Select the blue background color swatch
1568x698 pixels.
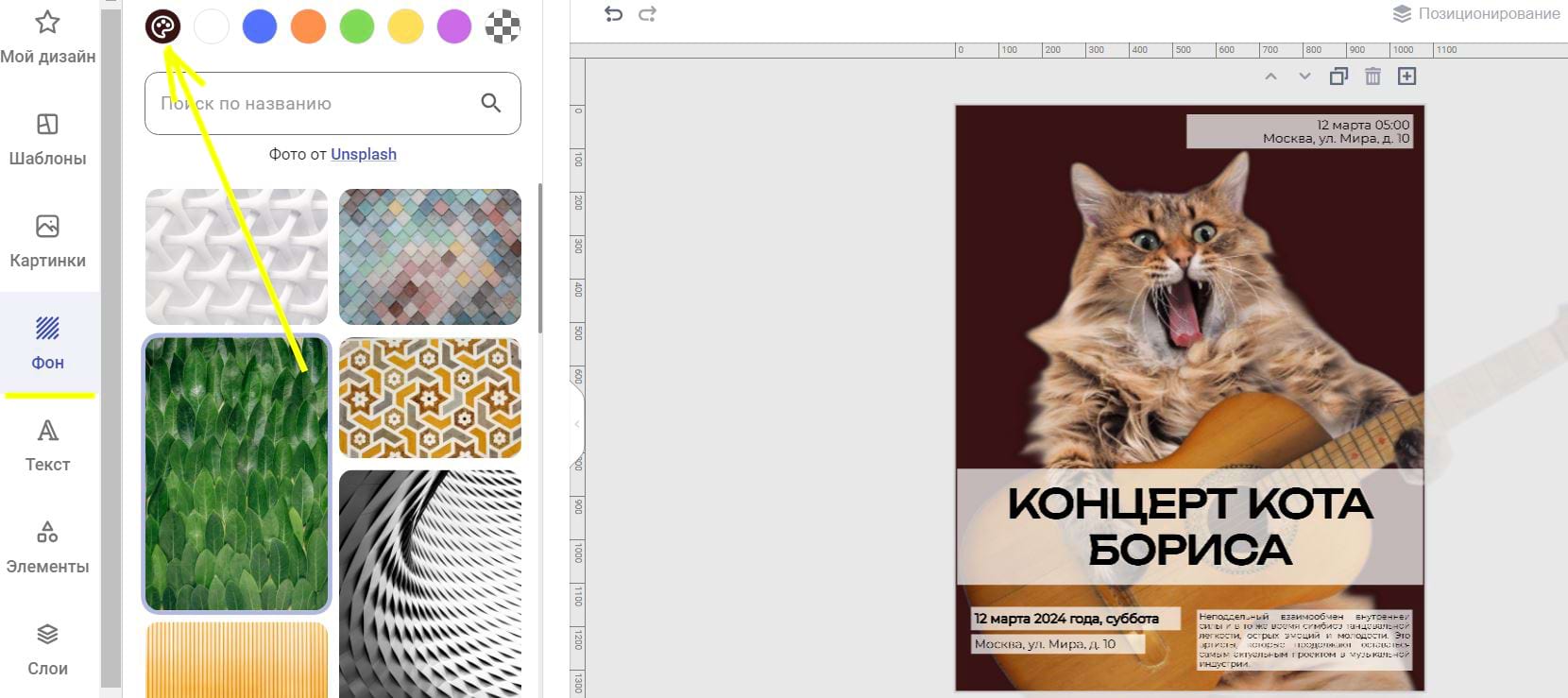260,26
